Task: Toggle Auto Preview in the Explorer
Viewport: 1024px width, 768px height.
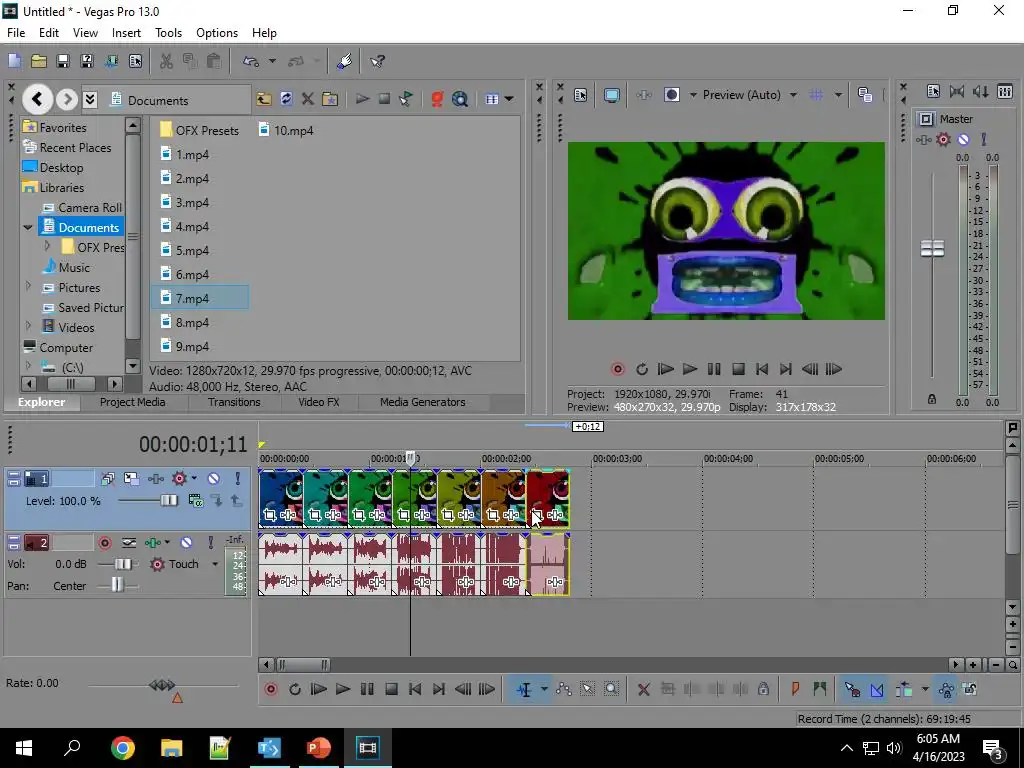Action: click(406, 99)
